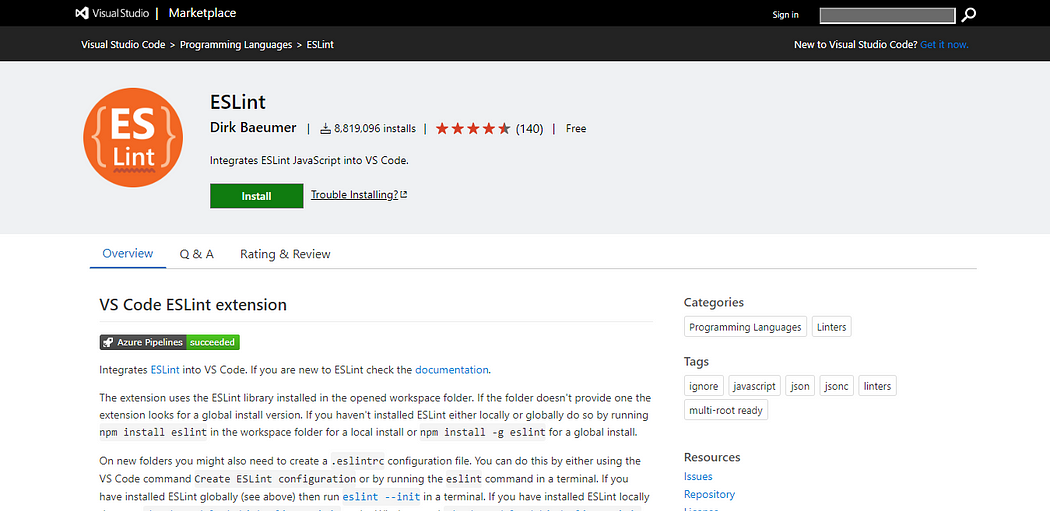The width and height of the screenshot is (1050, 511).
Task: Click the Tags heading
Action: 696,362
